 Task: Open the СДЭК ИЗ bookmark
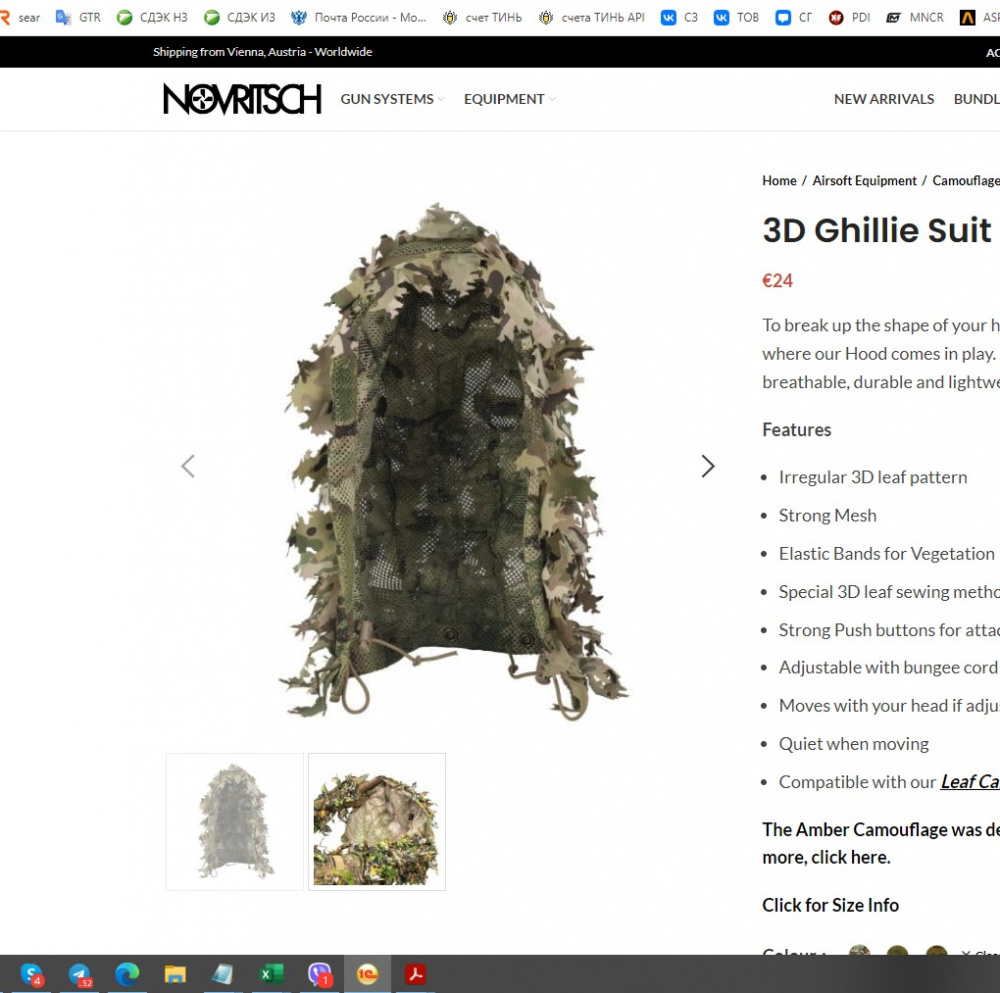point(240,17)
